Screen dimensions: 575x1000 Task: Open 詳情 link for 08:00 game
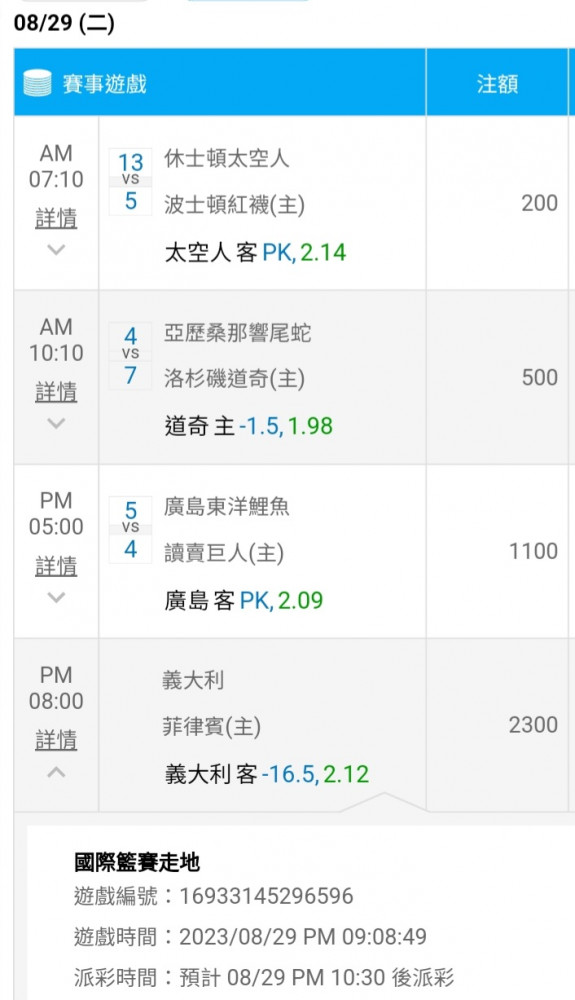[56, 740]
